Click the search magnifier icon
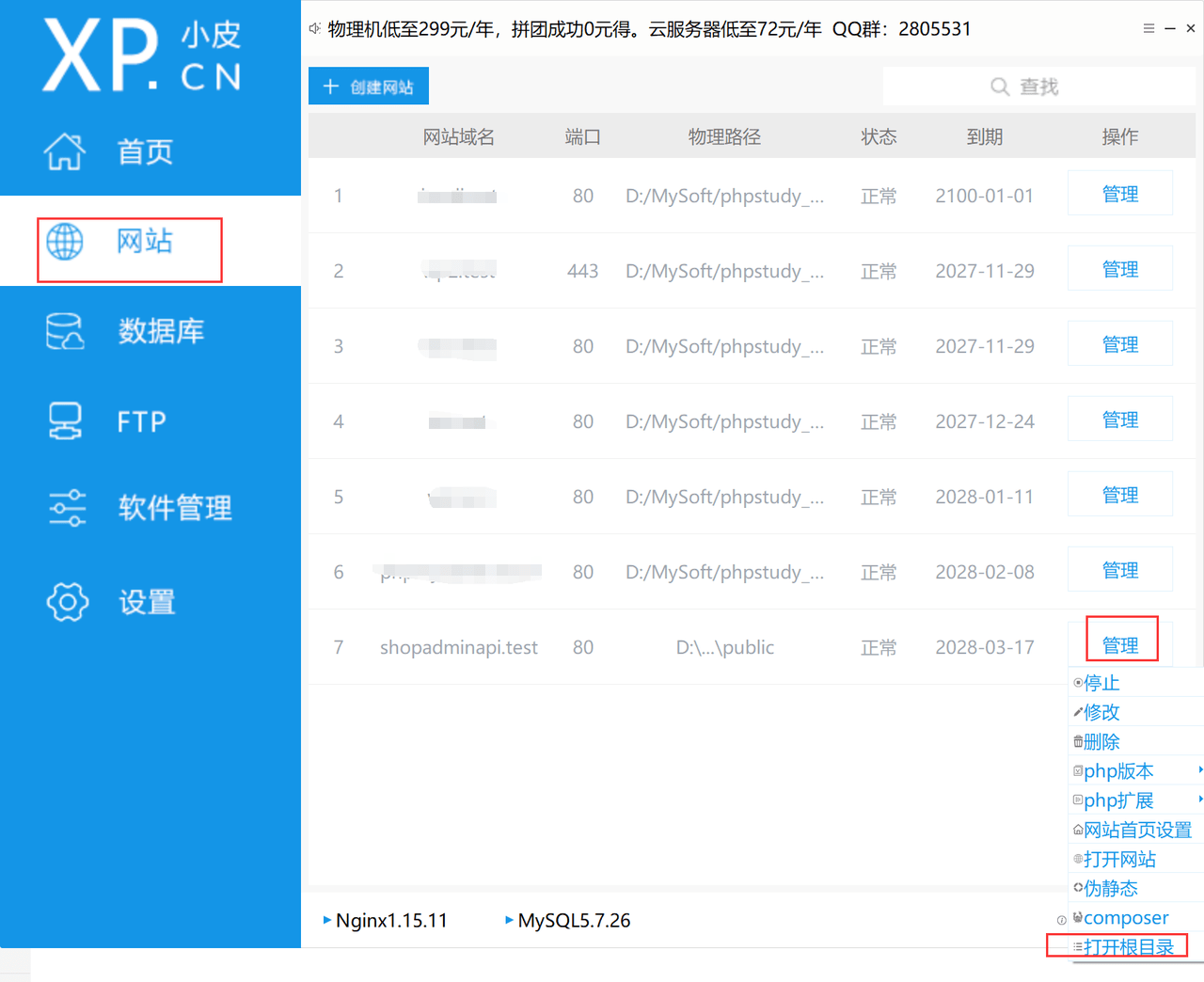 [1000, 87]
